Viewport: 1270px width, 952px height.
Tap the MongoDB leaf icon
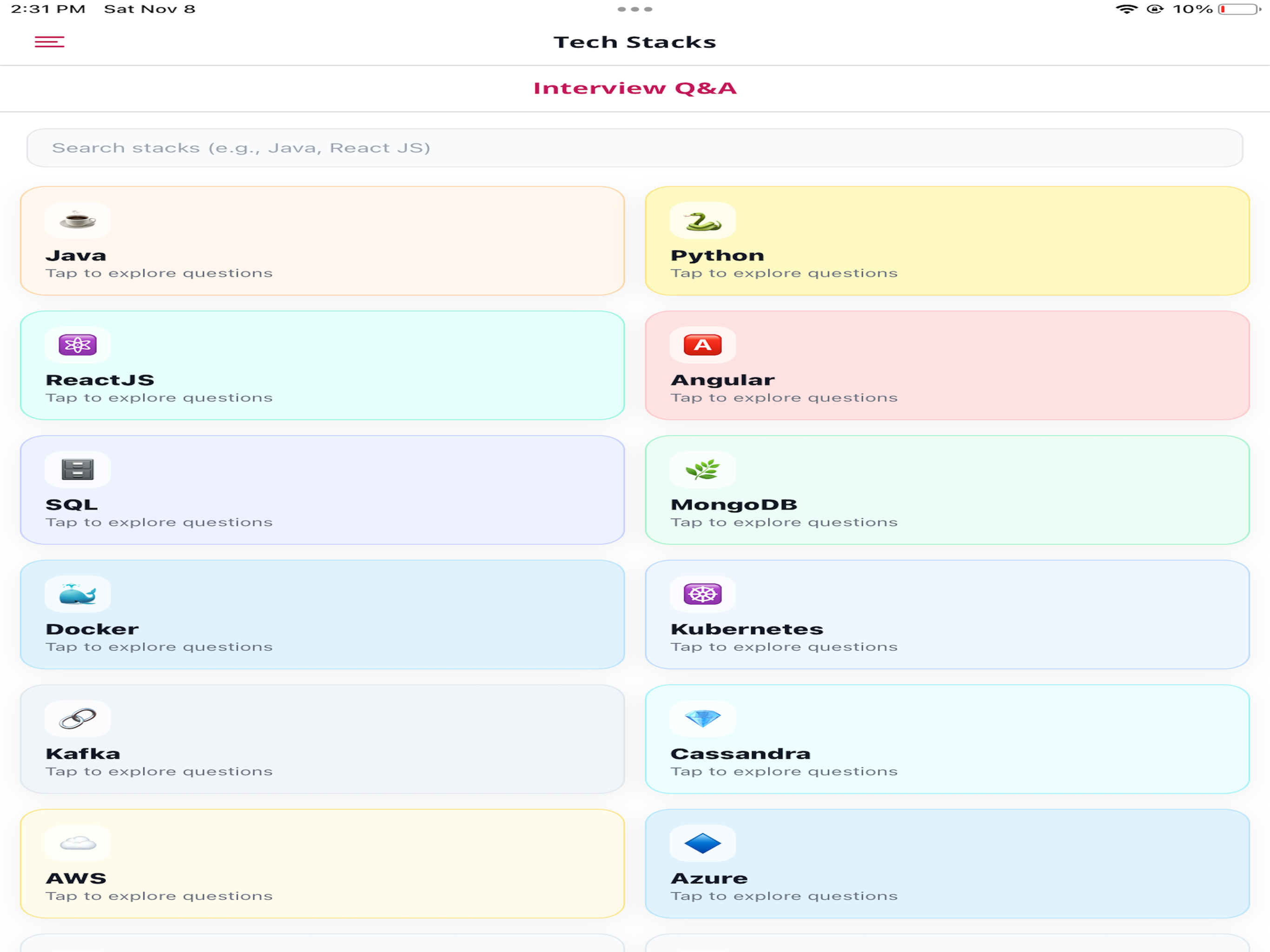703,469
